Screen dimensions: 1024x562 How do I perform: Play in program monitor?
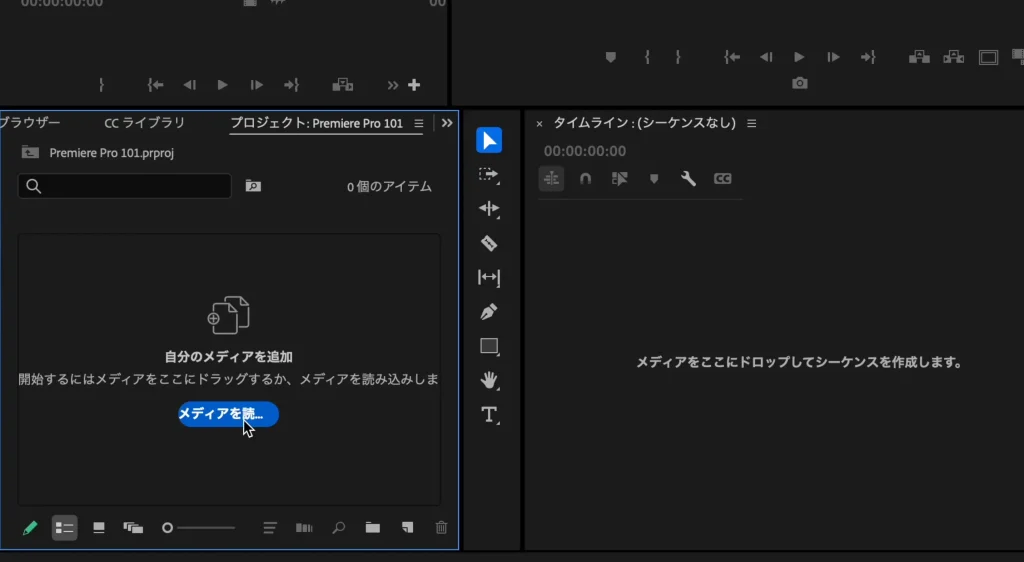coord(799,57)
